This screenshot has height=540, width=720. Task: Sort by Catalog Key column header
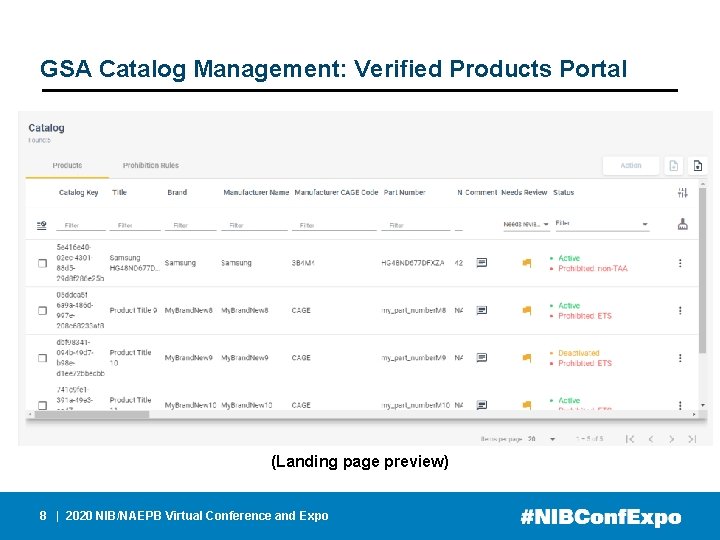[79, 192]
